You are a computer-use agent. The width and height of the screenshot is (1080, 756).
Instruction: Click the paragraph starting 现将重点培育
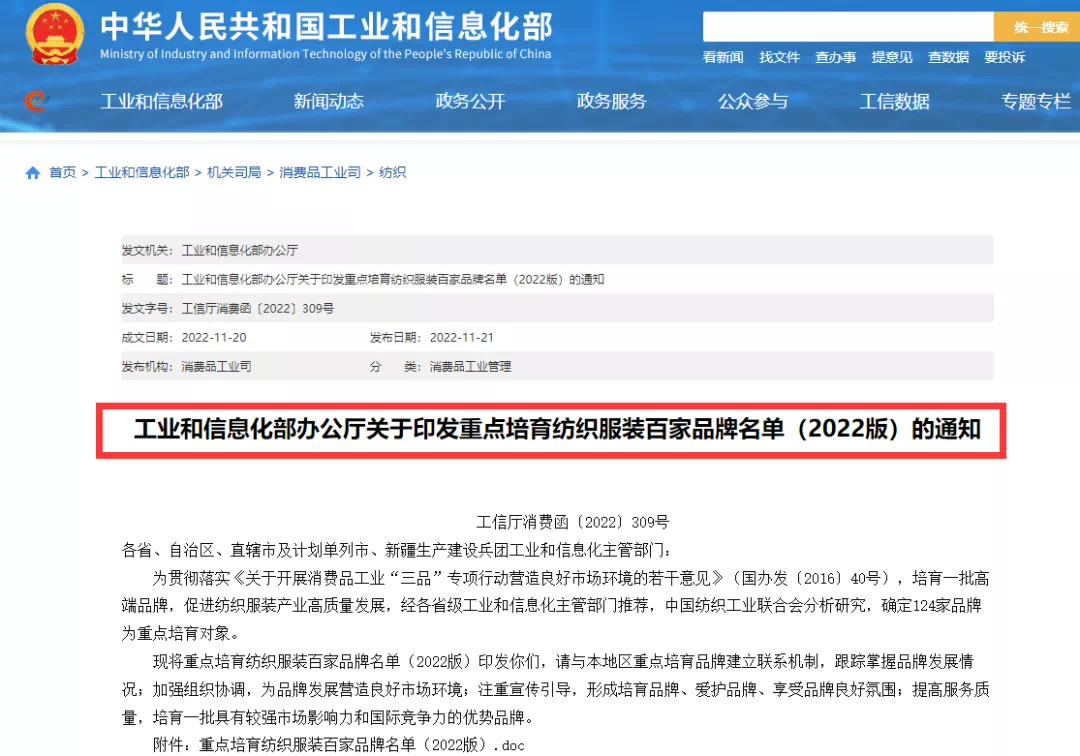click(555, 690)
